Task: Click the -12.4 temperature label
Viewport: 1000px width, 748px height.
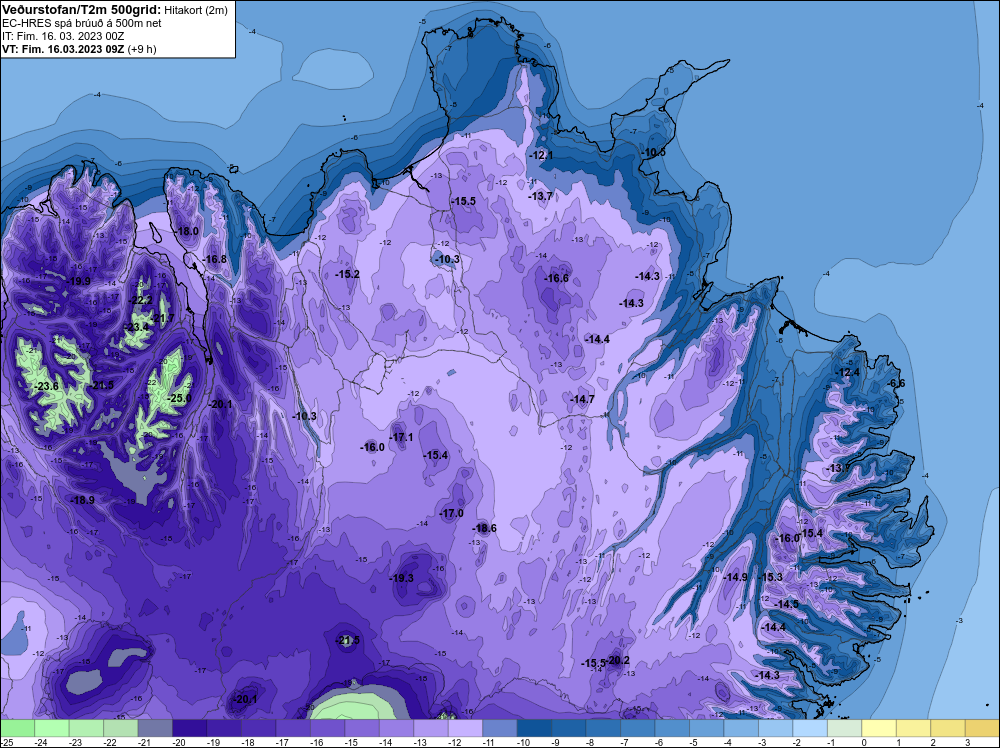Action: coord(848,372)
